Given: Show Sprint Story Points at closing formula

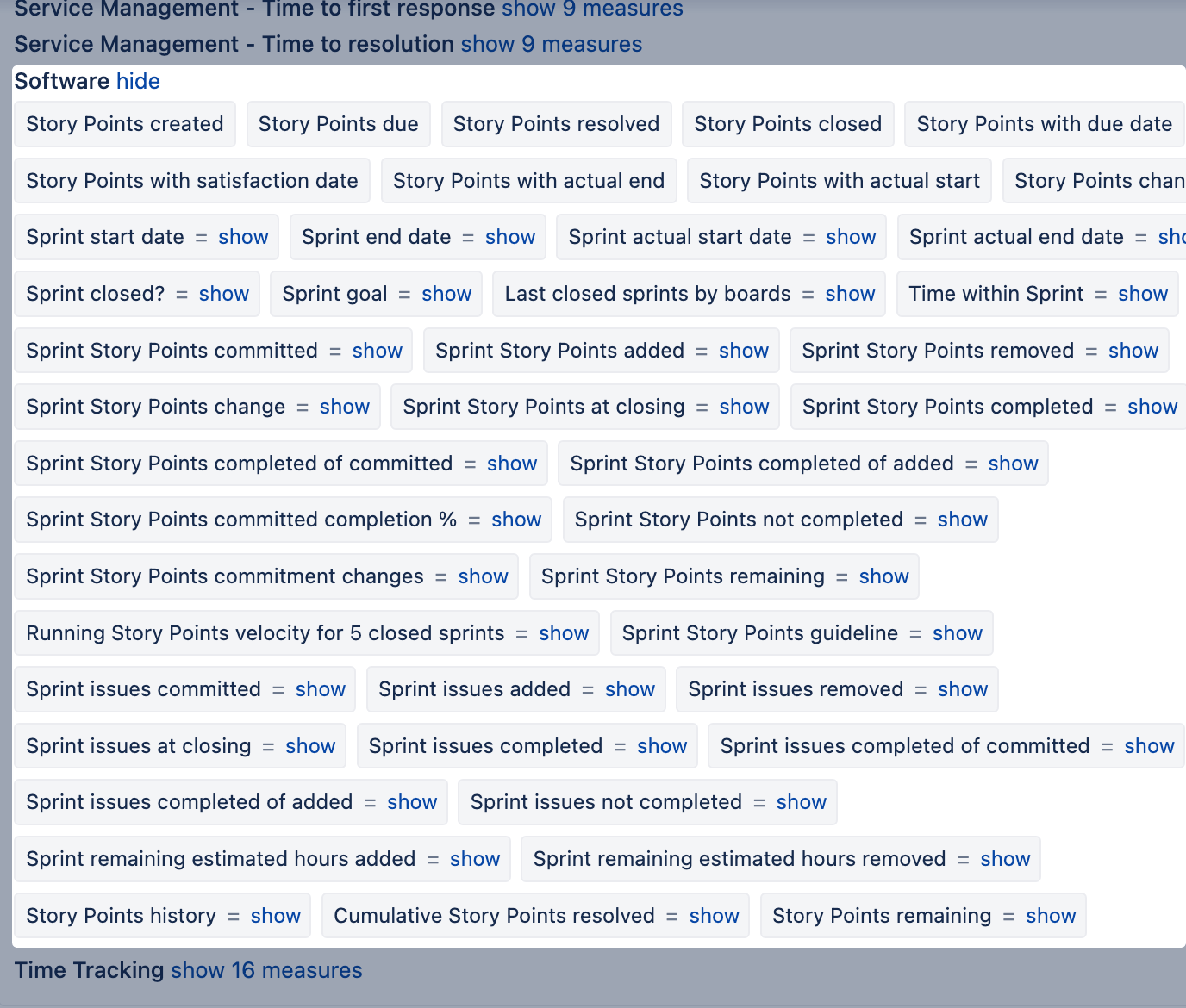Looking at the screenshot, I should click(744, 407).
